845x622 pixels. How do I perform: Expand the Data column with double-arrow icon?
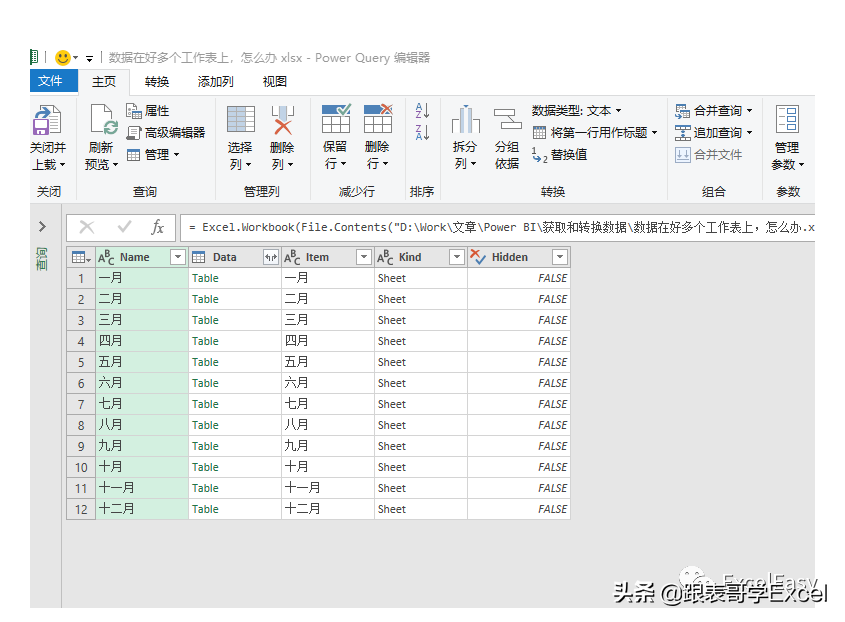point(271,258)
